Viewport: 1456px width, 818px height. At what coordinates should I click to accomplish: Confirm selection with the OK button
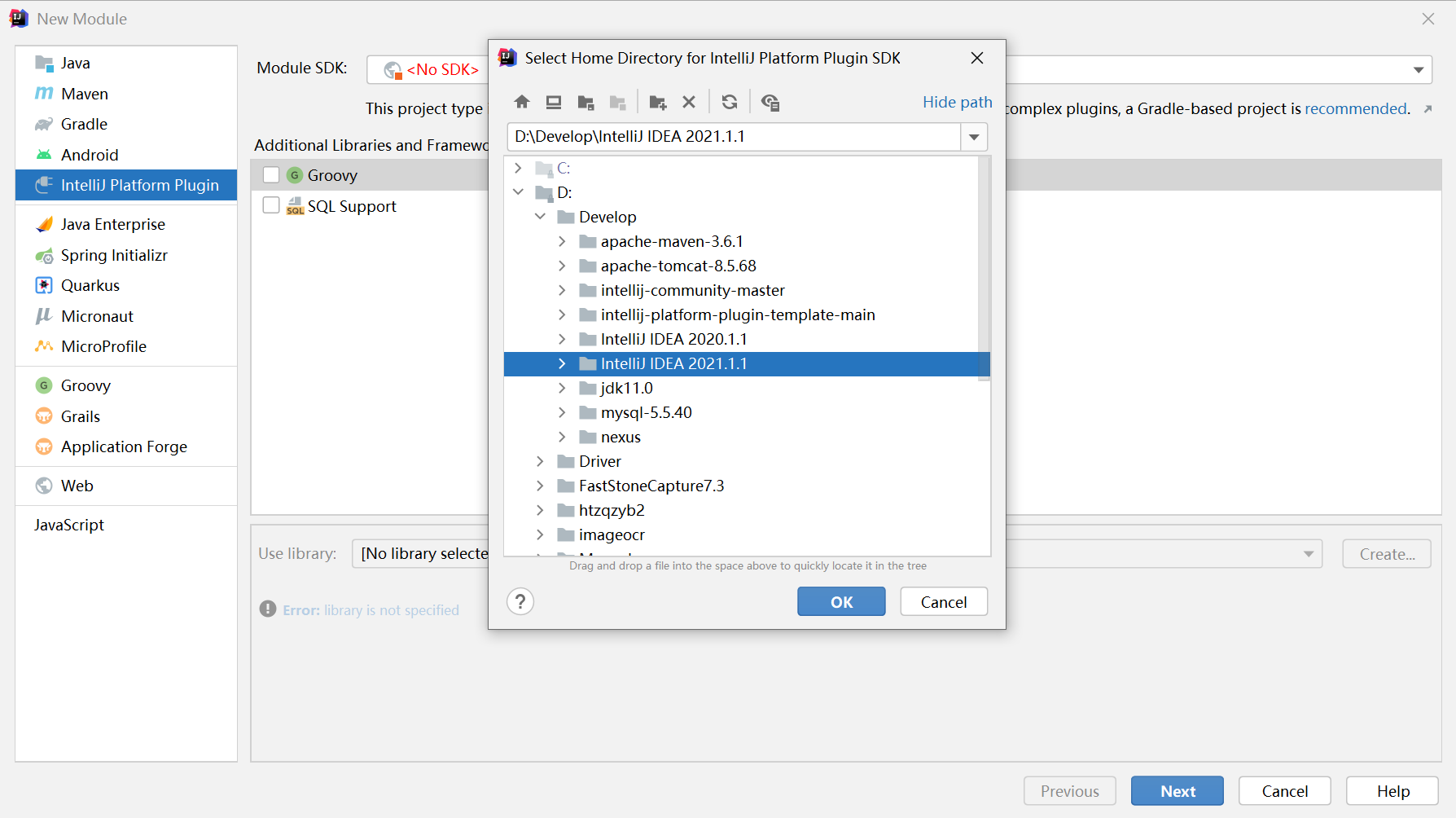coord(841,601)
